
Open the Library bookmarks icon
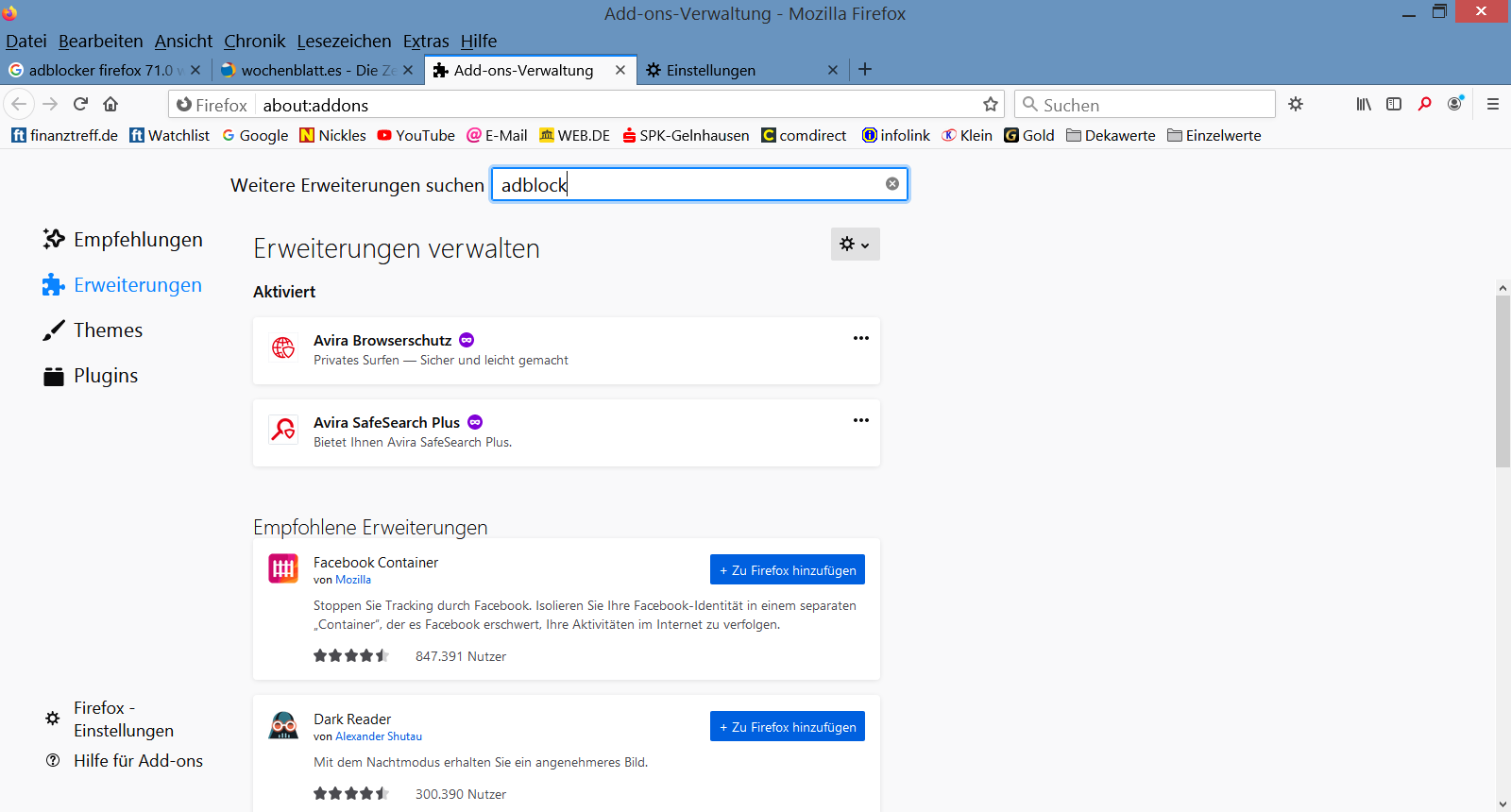[x=1364, y=104]
